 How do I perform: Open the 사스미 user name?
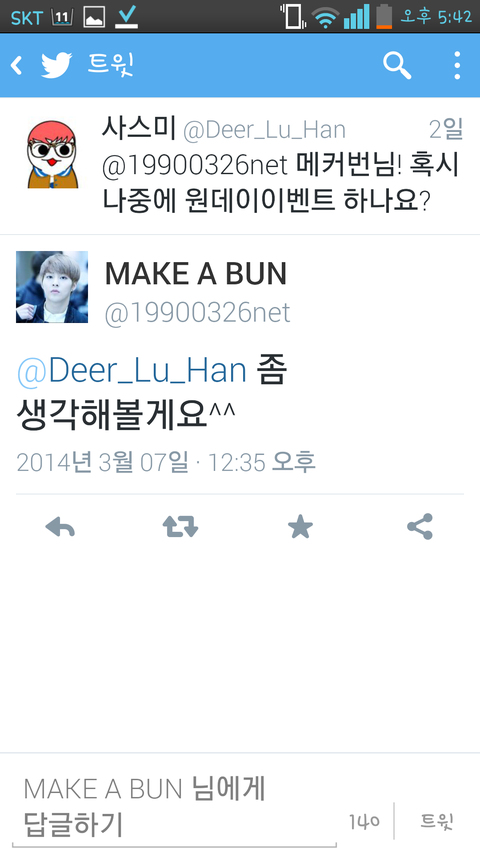click(x=139, y=128)
